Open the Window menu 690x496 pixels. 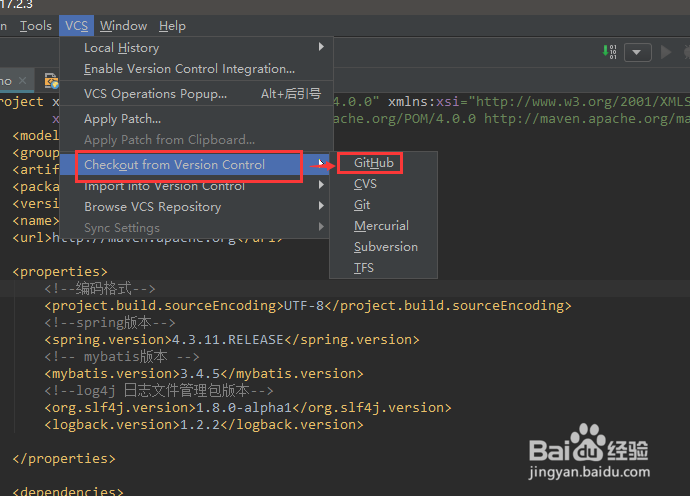(x=123, y=26)
